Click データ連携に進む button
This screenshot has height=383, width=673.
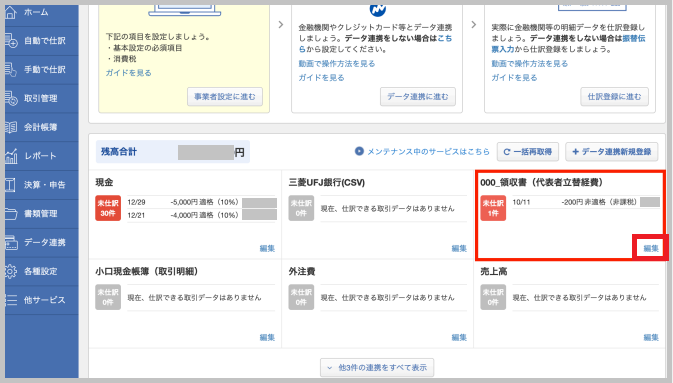pos(418,97)
